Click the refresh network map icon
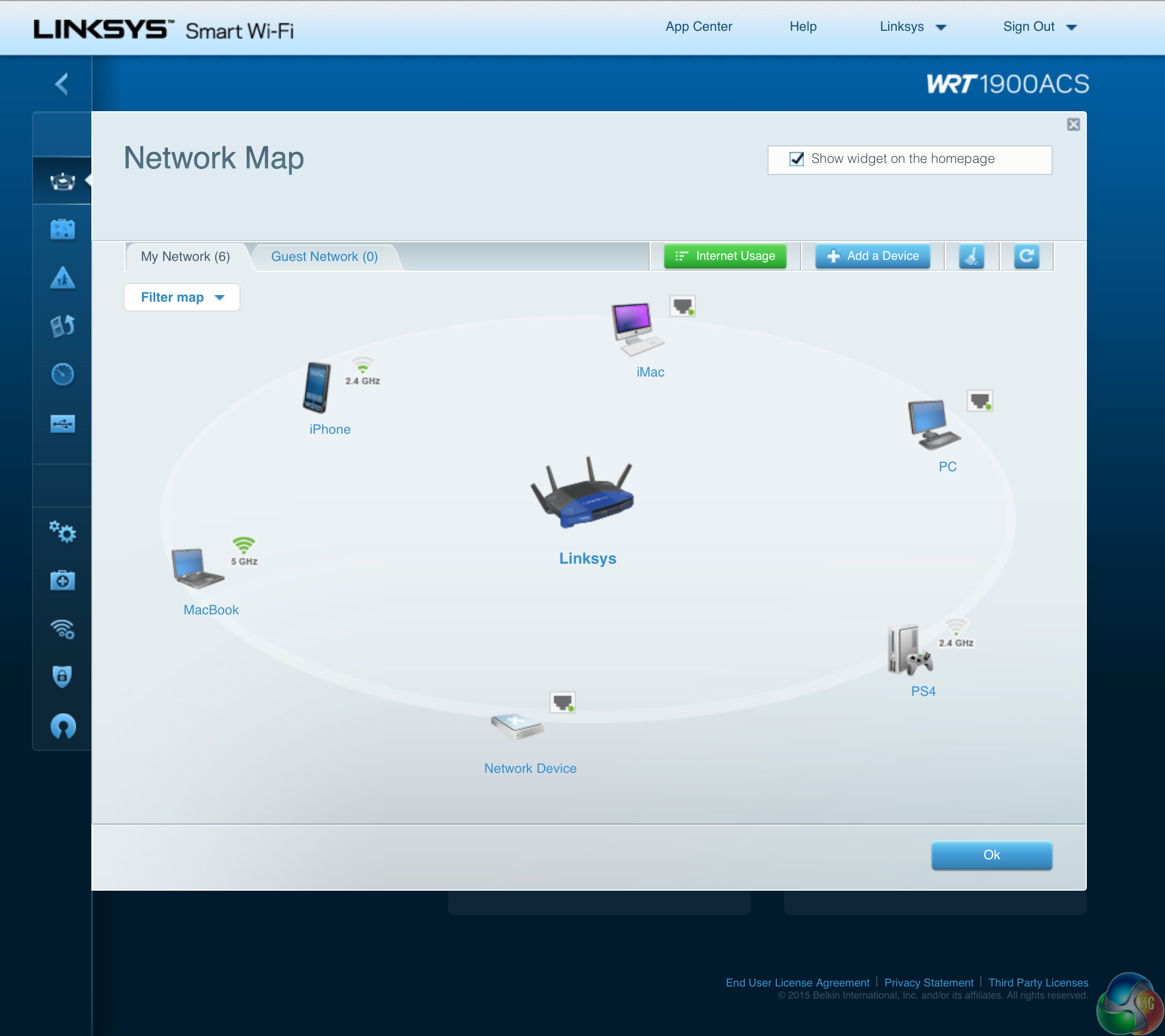This screenshot has height=1036, width=1165. click(x=1026, y=256)
